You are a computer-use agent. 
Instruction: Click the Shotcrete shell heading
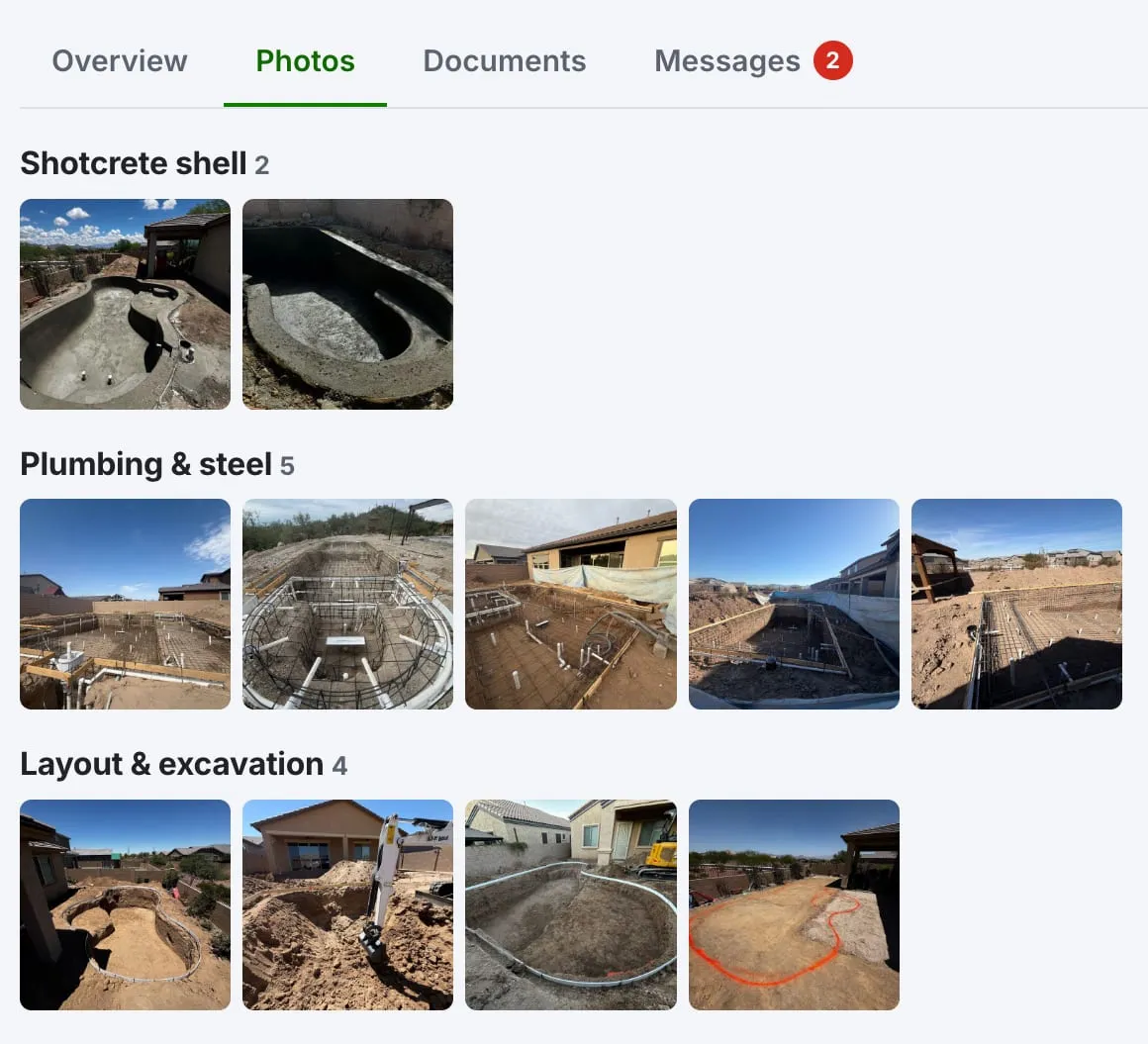pyautogui.click(x=134, y=163)
